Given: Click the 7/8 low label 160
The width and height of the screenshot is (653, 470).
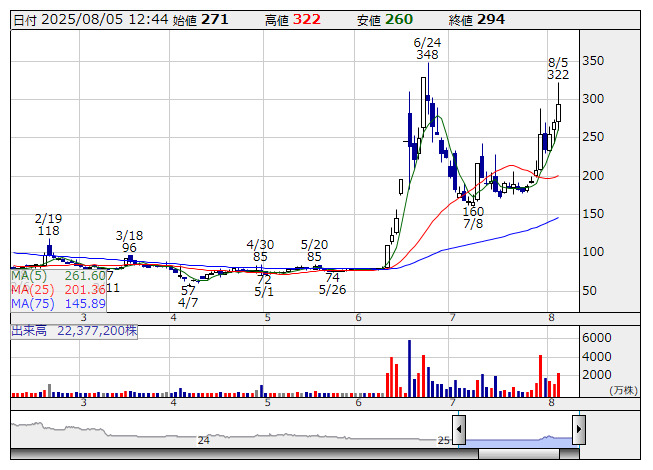Looking at the screenshot, I should point(473,211).
